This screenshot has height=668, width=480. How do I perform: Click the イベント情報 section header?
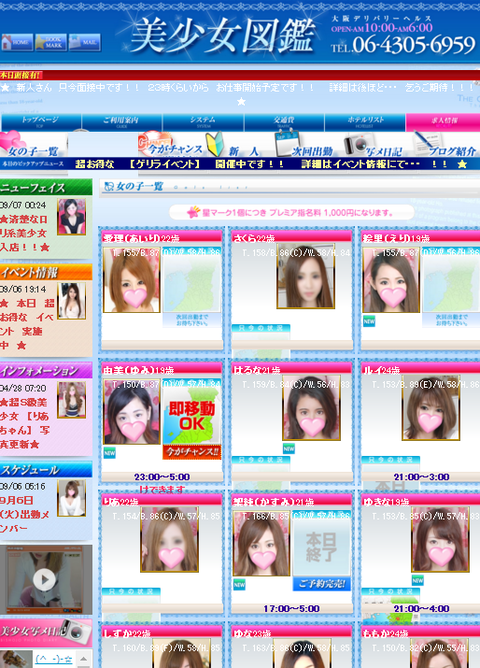tap(46, 272)
